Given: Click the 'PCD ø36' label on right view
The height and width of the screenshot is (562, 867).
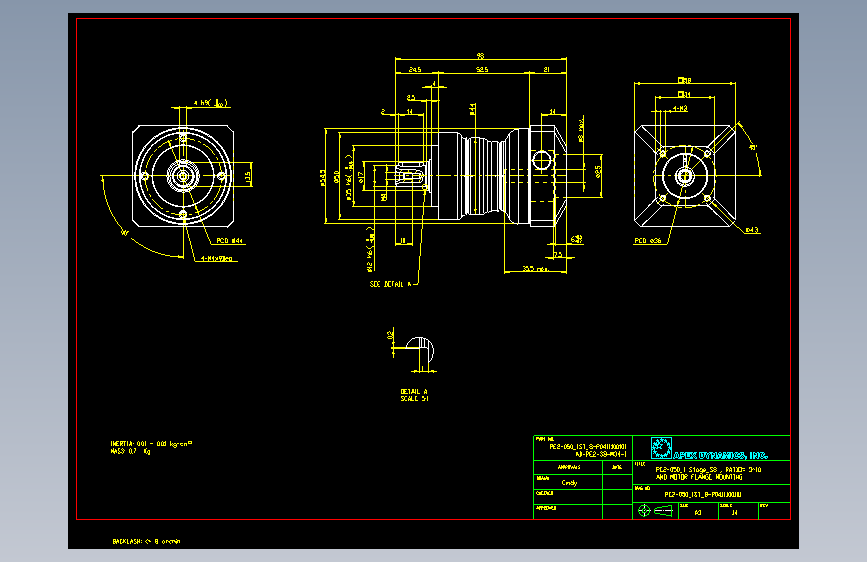Looking at the screenshot, I should [647, 241].
